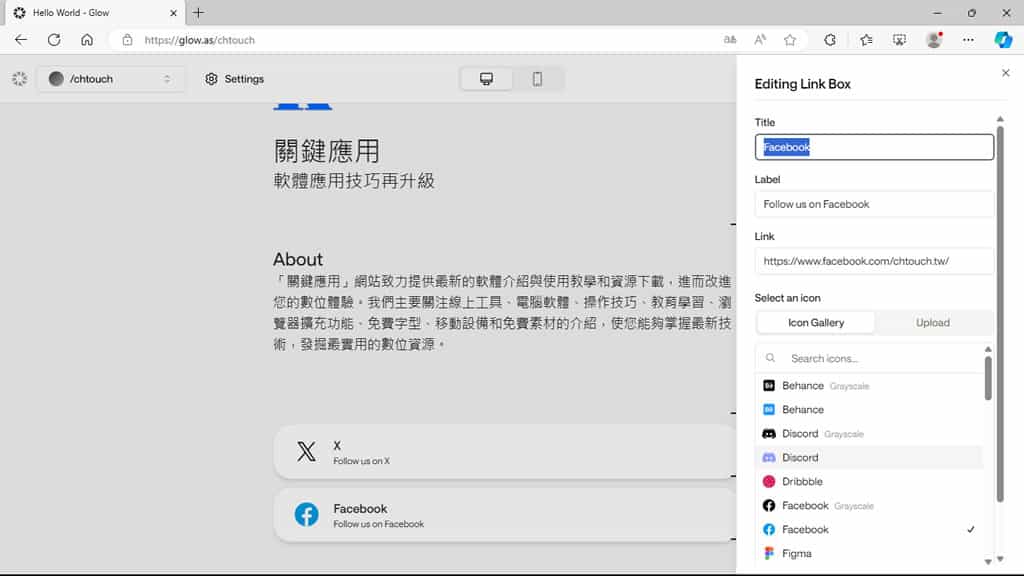This screenshot has height=576, width=1024.
Task: Open the Copilot sidebar icon
Action: click(1003, 40)
